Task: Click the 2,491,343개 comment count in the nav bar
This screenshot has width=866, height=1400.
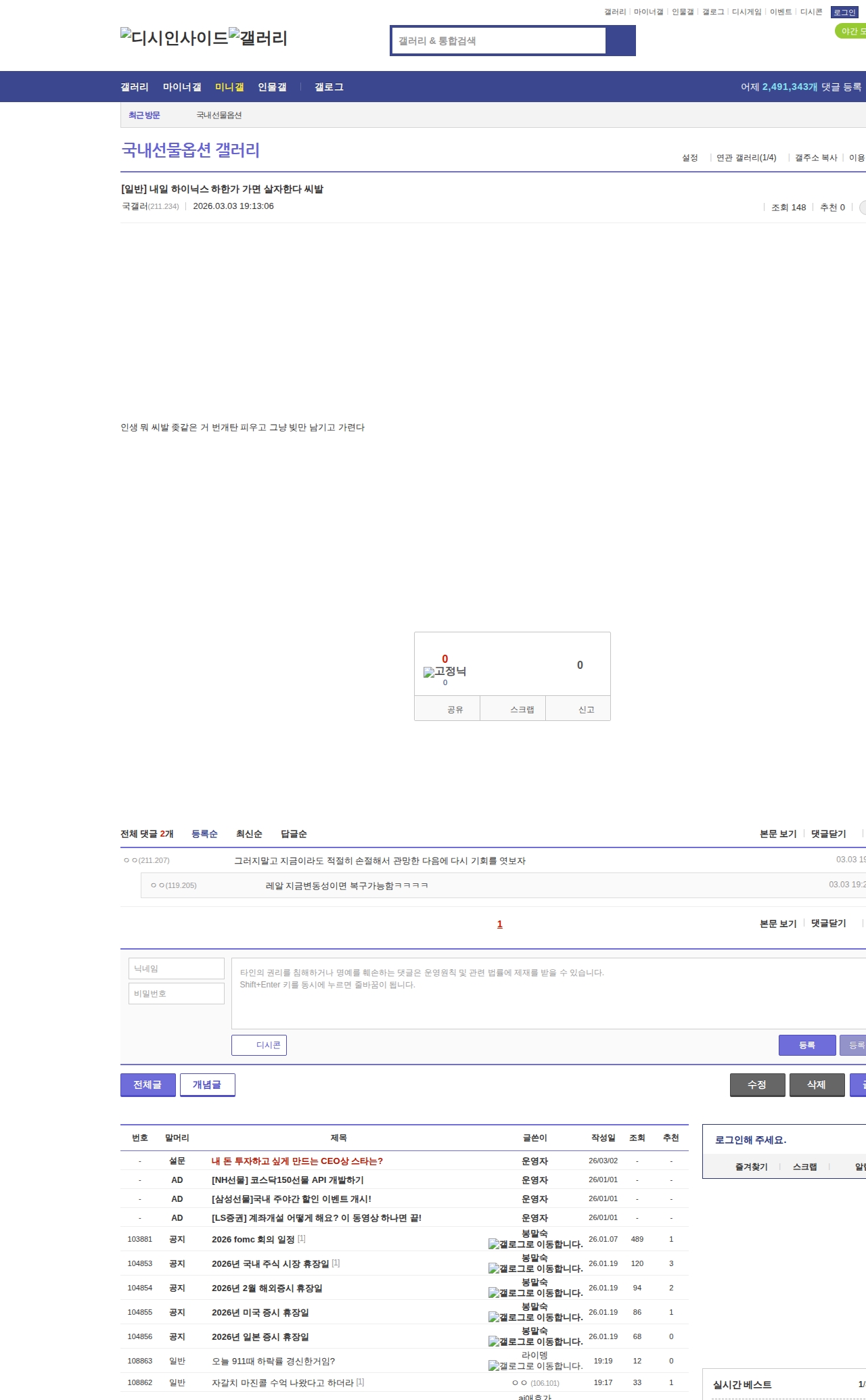Action: pyautogui.click(x=790, y=87)
